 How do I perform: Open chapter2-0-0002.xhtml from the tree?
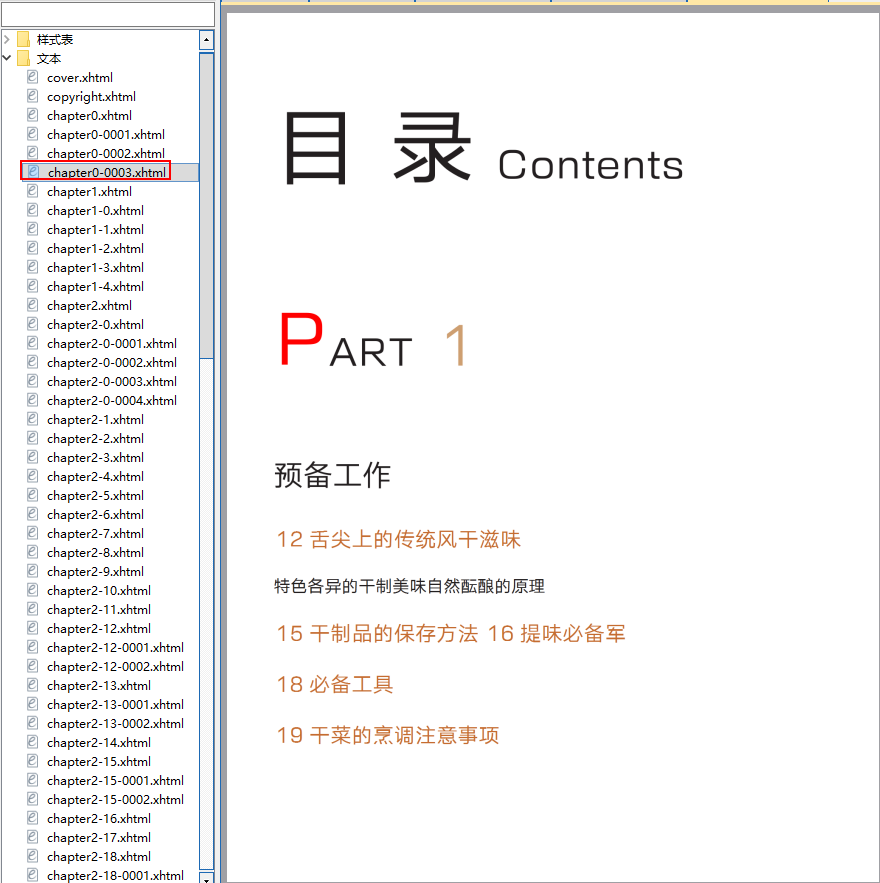(x=111, y=362)
